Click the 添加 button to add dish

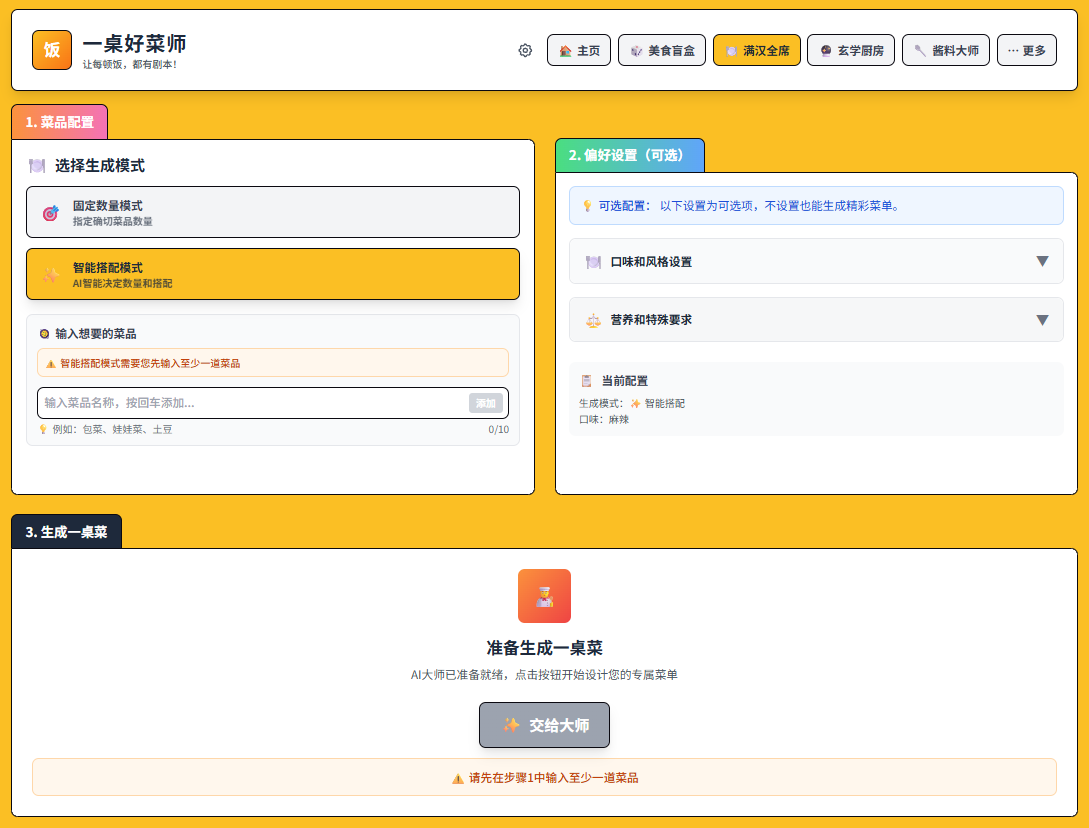pyautogui.click(x=486, y=403)
